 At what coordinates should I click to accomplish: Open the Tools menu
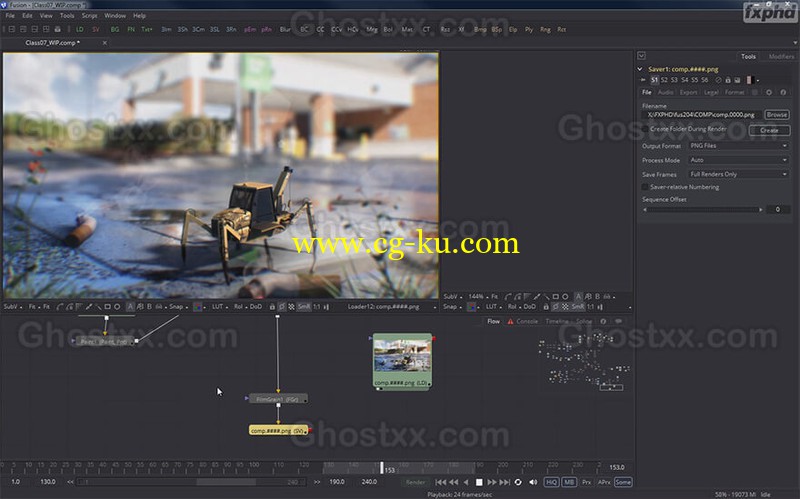67,16
